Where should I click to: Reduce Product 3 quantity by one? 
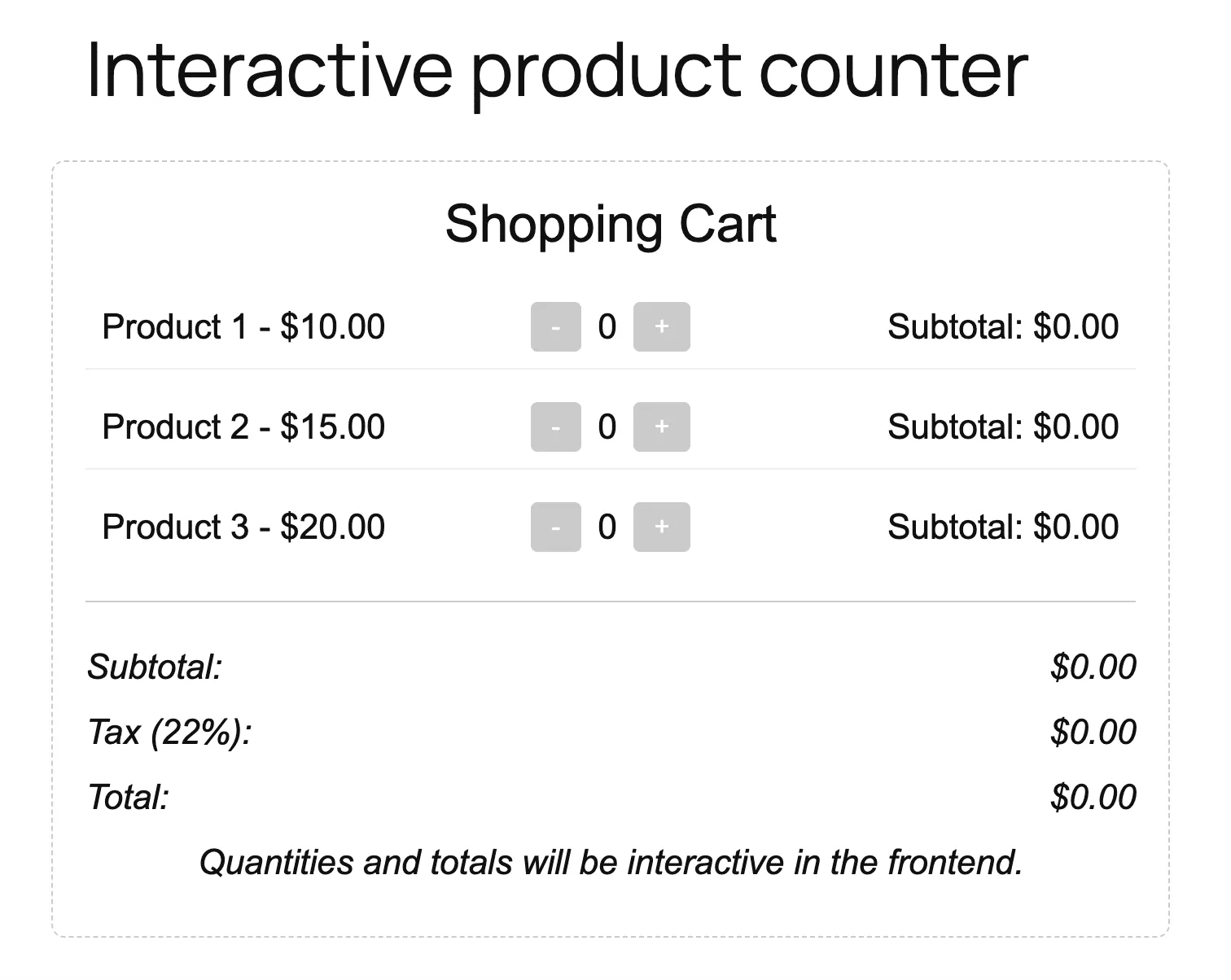click(x=555, y=527)
